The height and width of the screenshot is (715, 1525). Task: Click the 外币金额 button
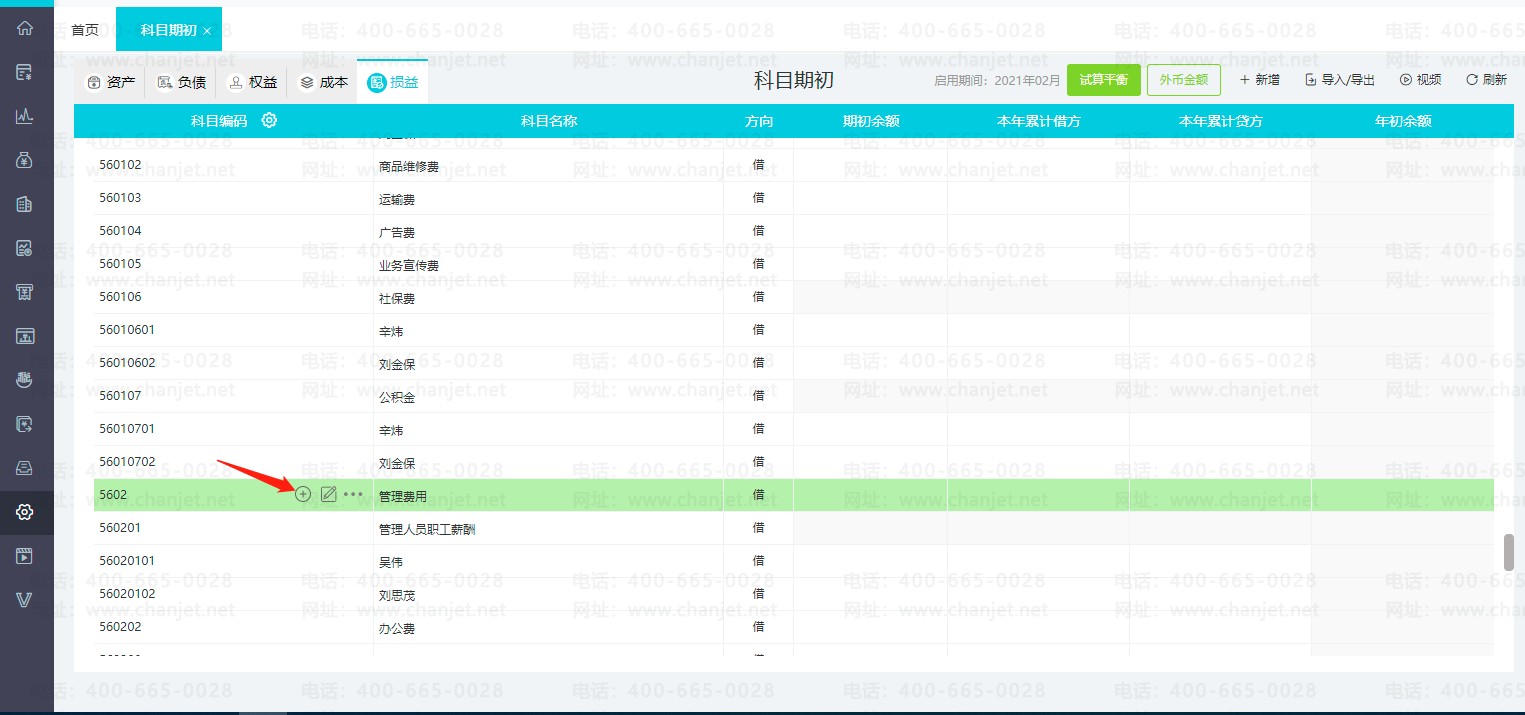tap(1183, 80)
